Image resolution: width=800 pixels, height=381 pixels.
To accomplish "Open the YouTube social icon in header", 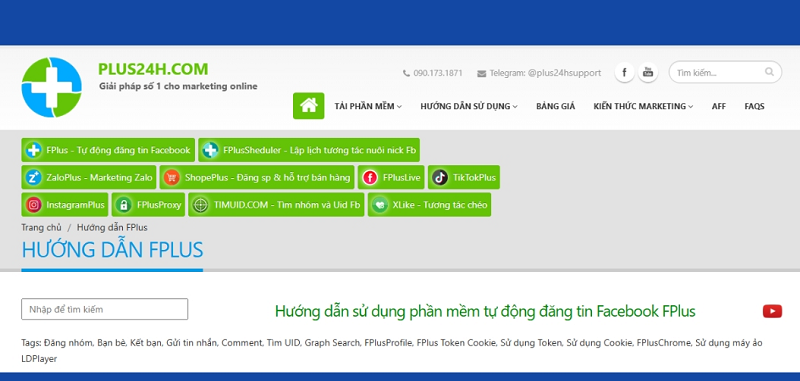I will (648, 72).
